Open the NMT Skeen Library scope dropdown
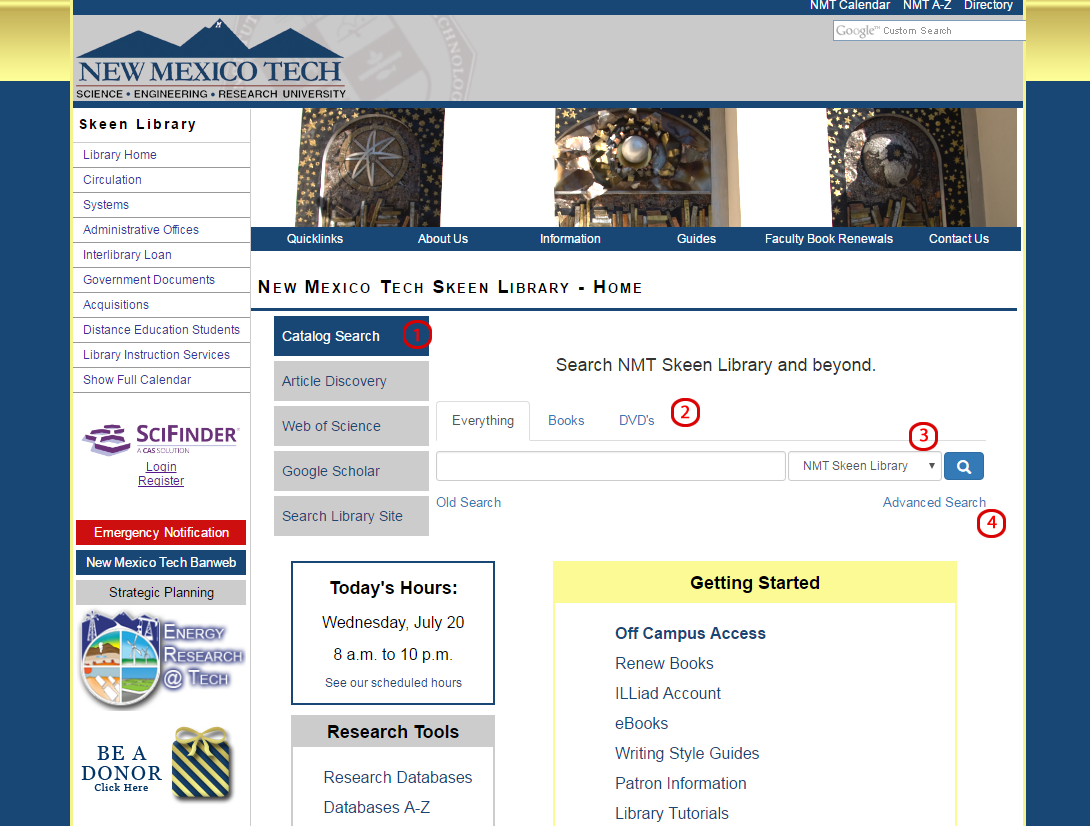The width and height of the screenshot is (1090, 826). (865, 466)
